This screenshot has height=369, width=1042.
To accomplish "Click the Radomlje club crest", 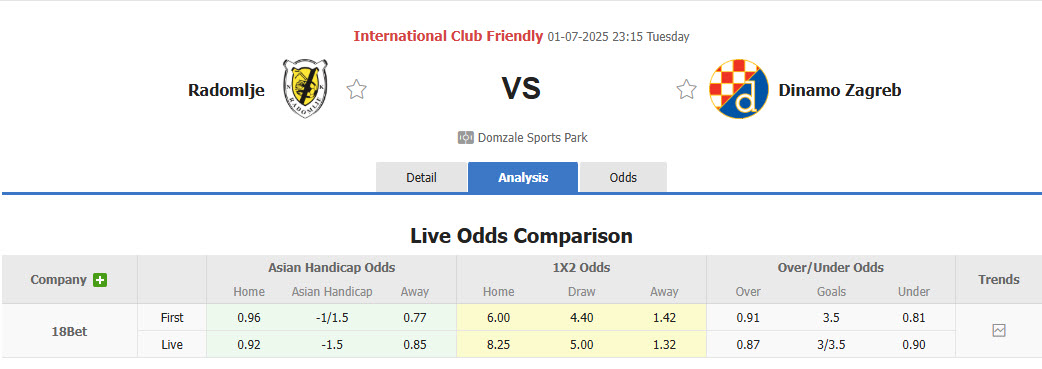I will pos(305,88).
